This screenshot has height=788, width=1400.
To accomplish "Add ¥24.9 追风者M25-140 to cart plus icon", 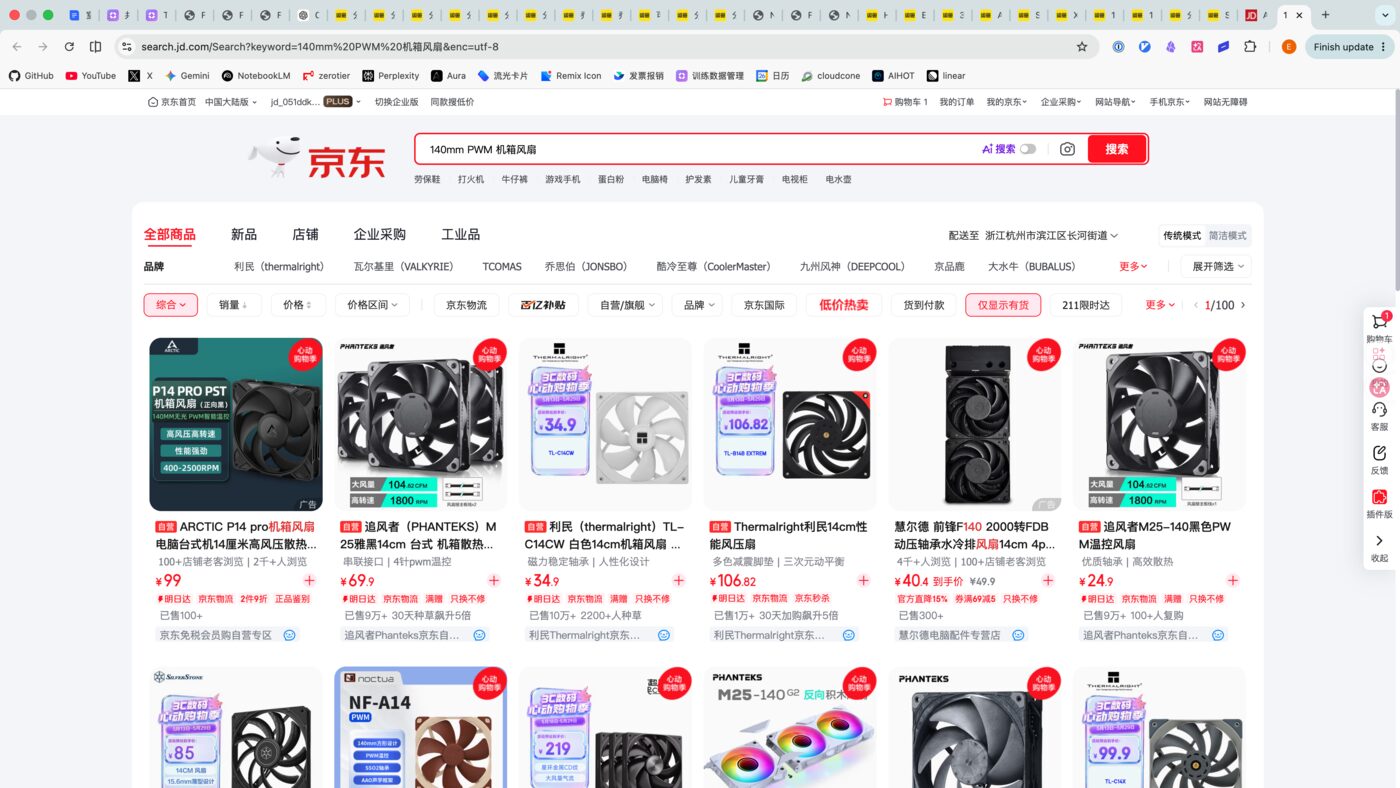I will [1233, 581].
